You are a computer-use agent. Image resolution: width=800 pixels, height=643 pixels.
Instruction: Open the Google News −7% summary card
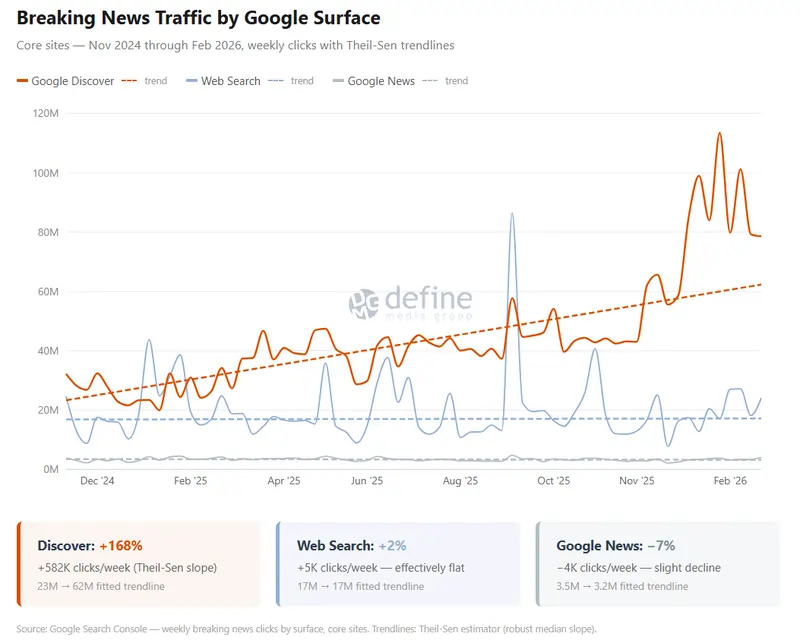657,564
